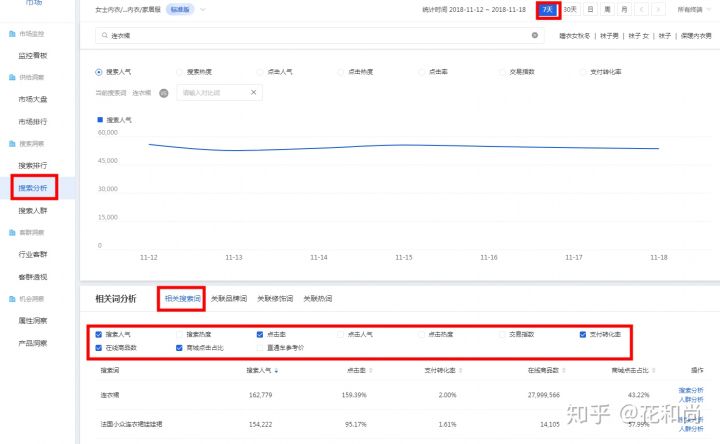Enable the 交易指数 checkbox in related words
Screen dimensions: 720x444
502,334
